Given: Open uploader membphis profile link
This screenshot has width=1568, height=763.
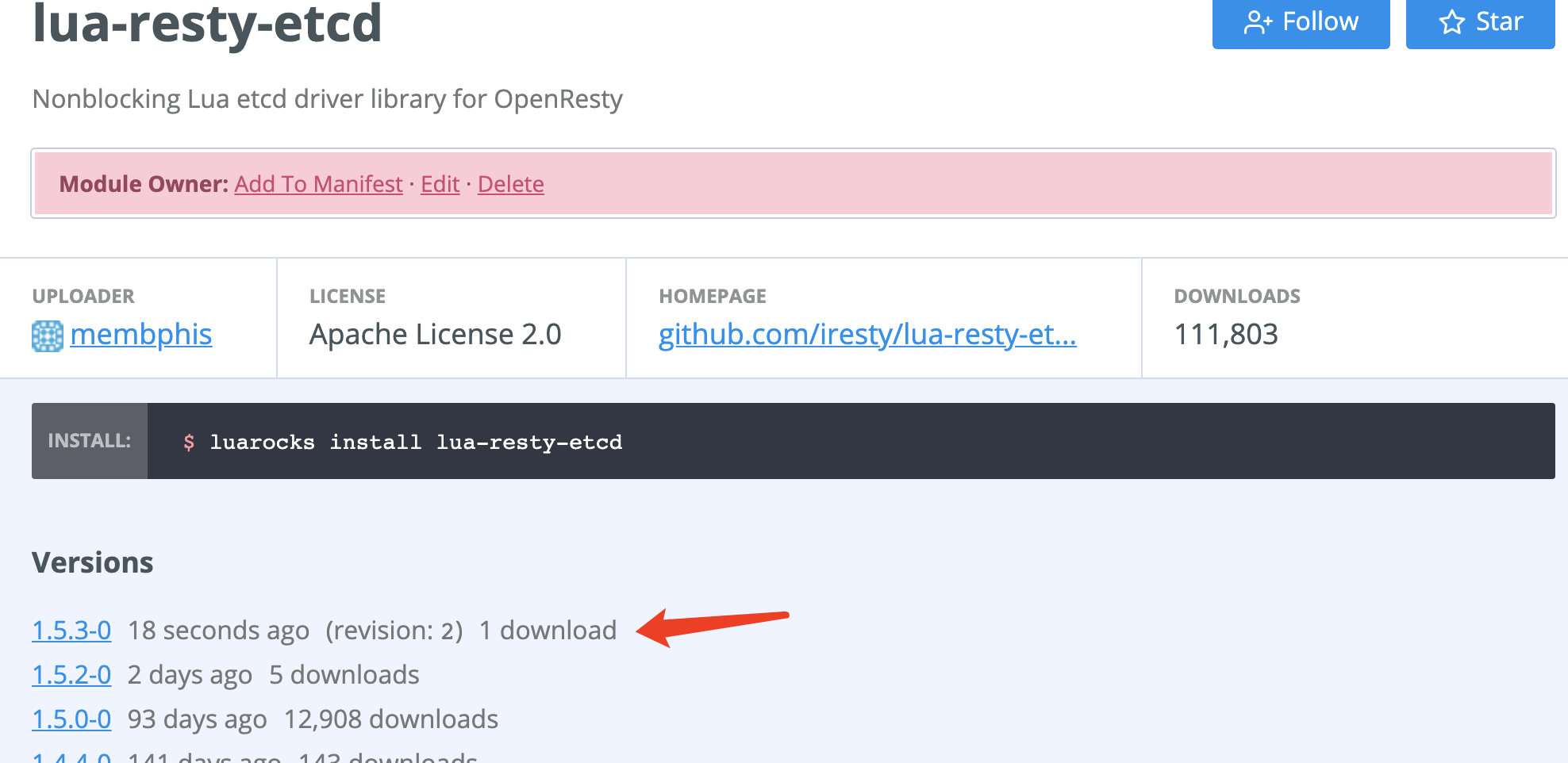Looking at the screenshot, I should click(x=140, y=335).
